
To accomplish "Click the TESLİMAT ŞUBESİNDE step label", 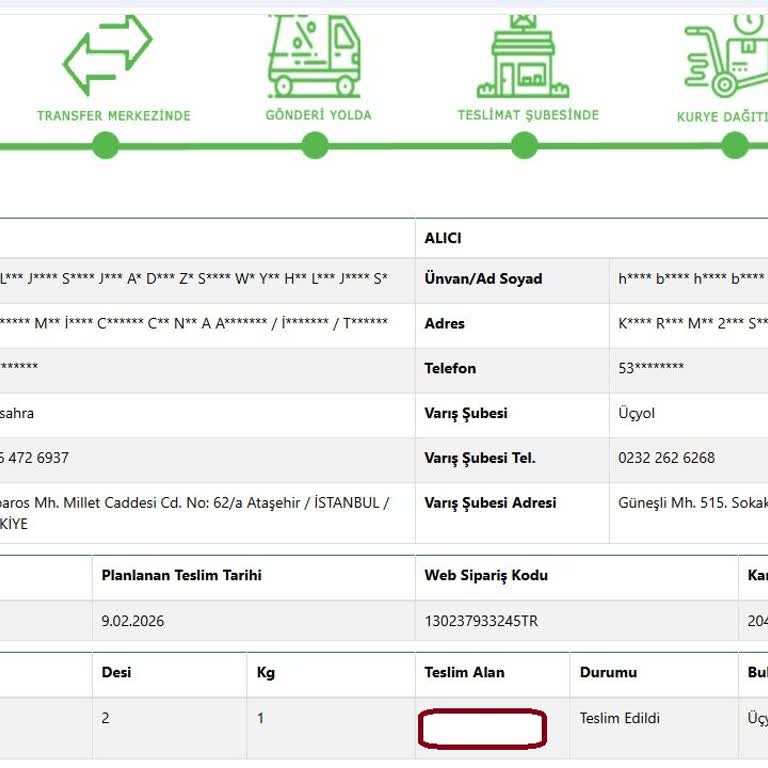I will click(x=528, y=115).
